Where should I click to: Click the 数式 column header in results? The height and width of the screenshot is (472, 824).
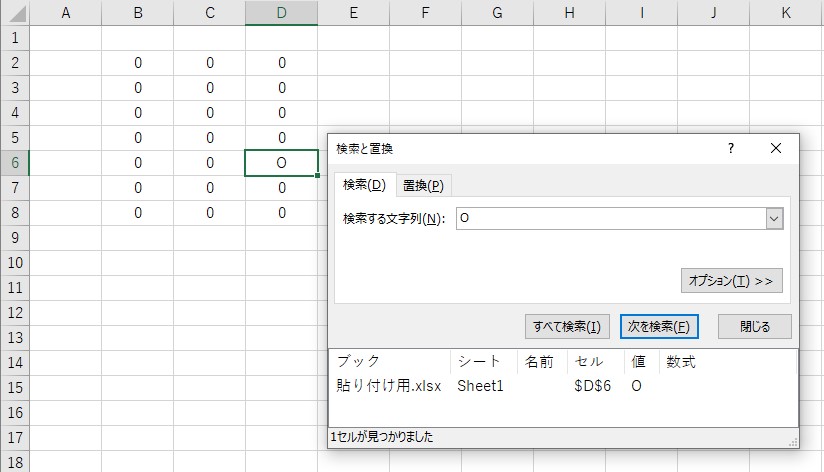(681, 361)
